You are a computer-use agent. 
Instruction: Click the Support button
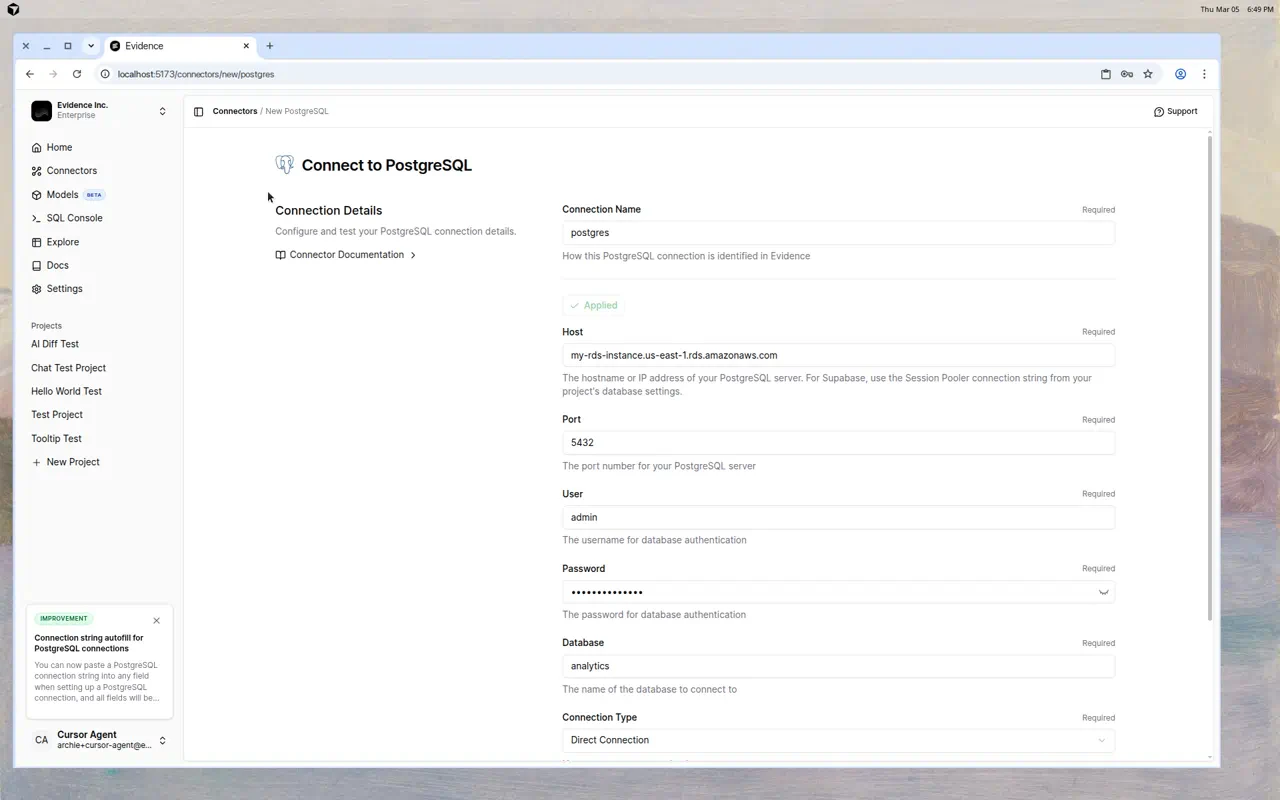1176,111
